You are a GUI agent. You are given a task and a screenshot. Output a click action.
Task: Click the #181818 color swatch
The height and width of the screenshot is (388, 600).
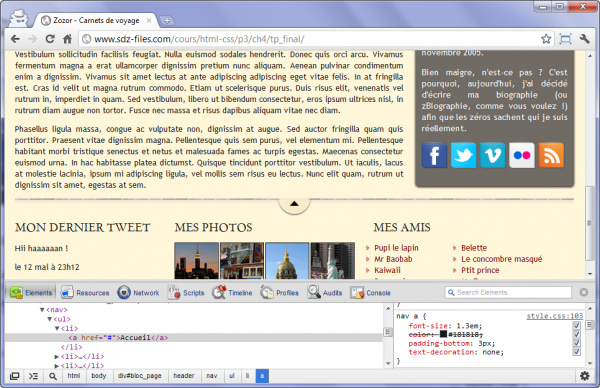pos(443,334)
